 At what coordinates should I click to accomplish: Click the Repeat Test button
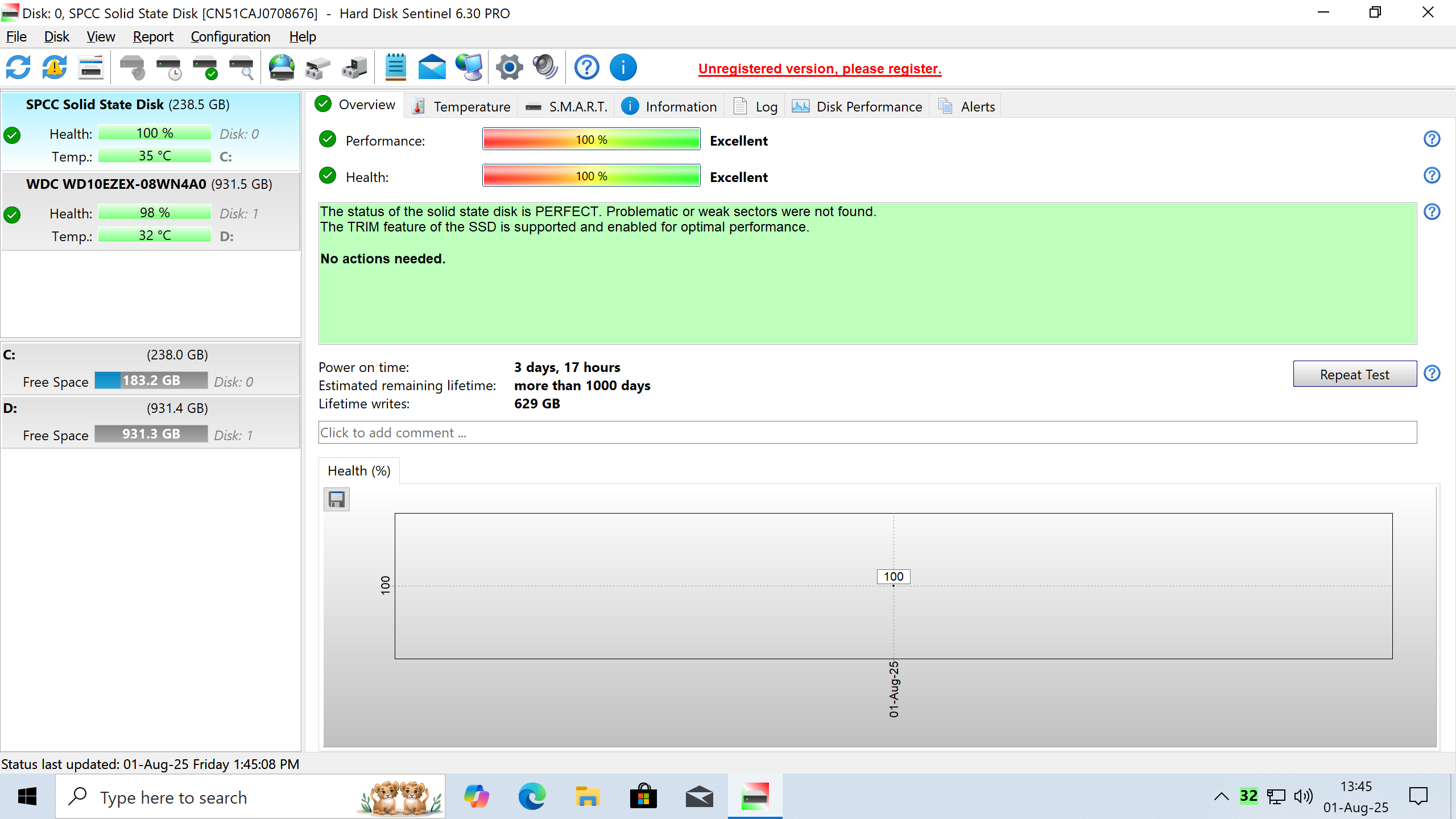(1355, 374)
